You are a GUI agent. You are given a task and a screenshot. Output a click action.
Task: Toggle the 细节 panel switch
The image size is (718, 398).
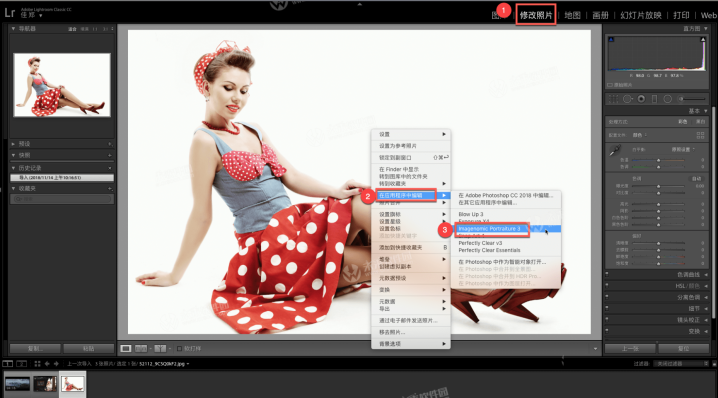tap(607, 308)
